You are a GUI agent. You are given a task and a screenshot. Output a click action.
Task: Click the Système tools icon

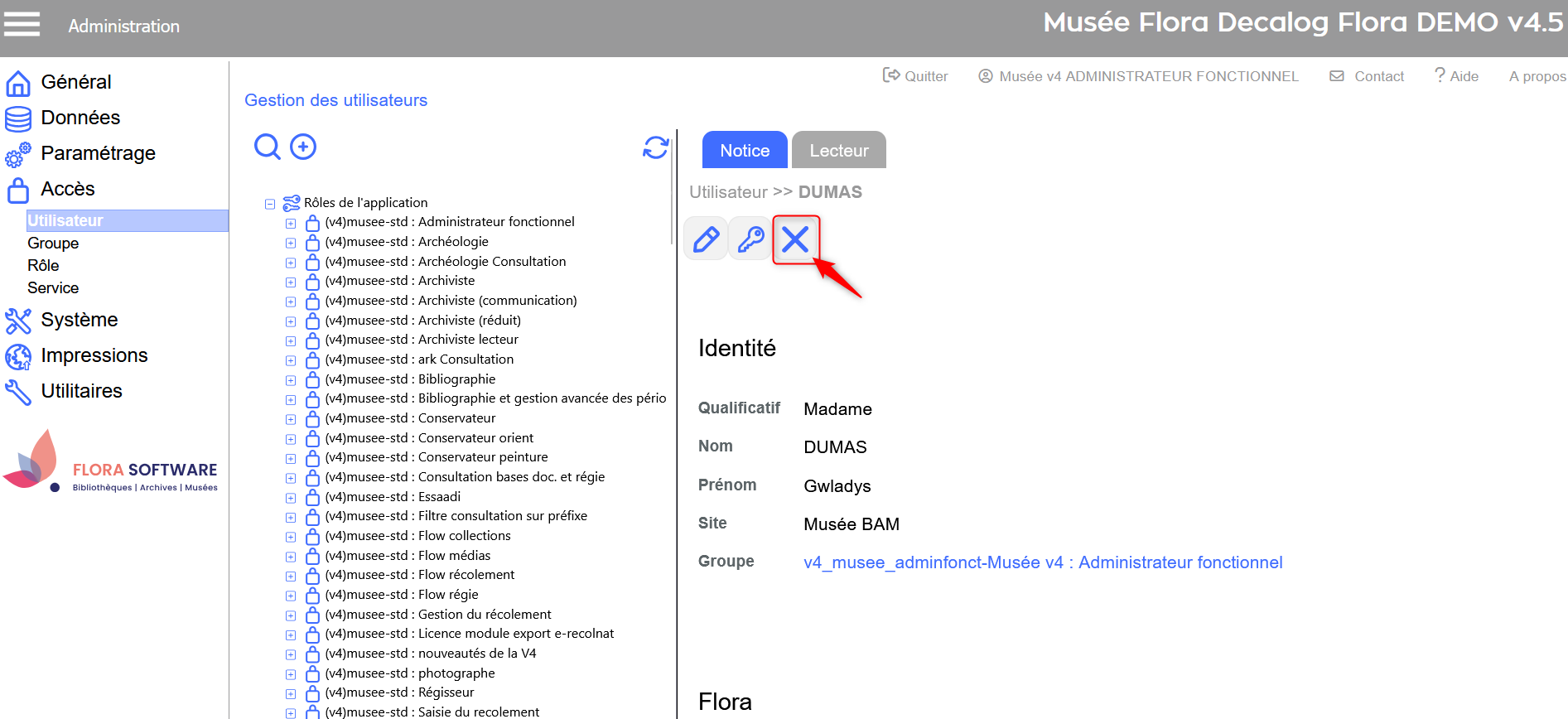click(x=18, y=321)
